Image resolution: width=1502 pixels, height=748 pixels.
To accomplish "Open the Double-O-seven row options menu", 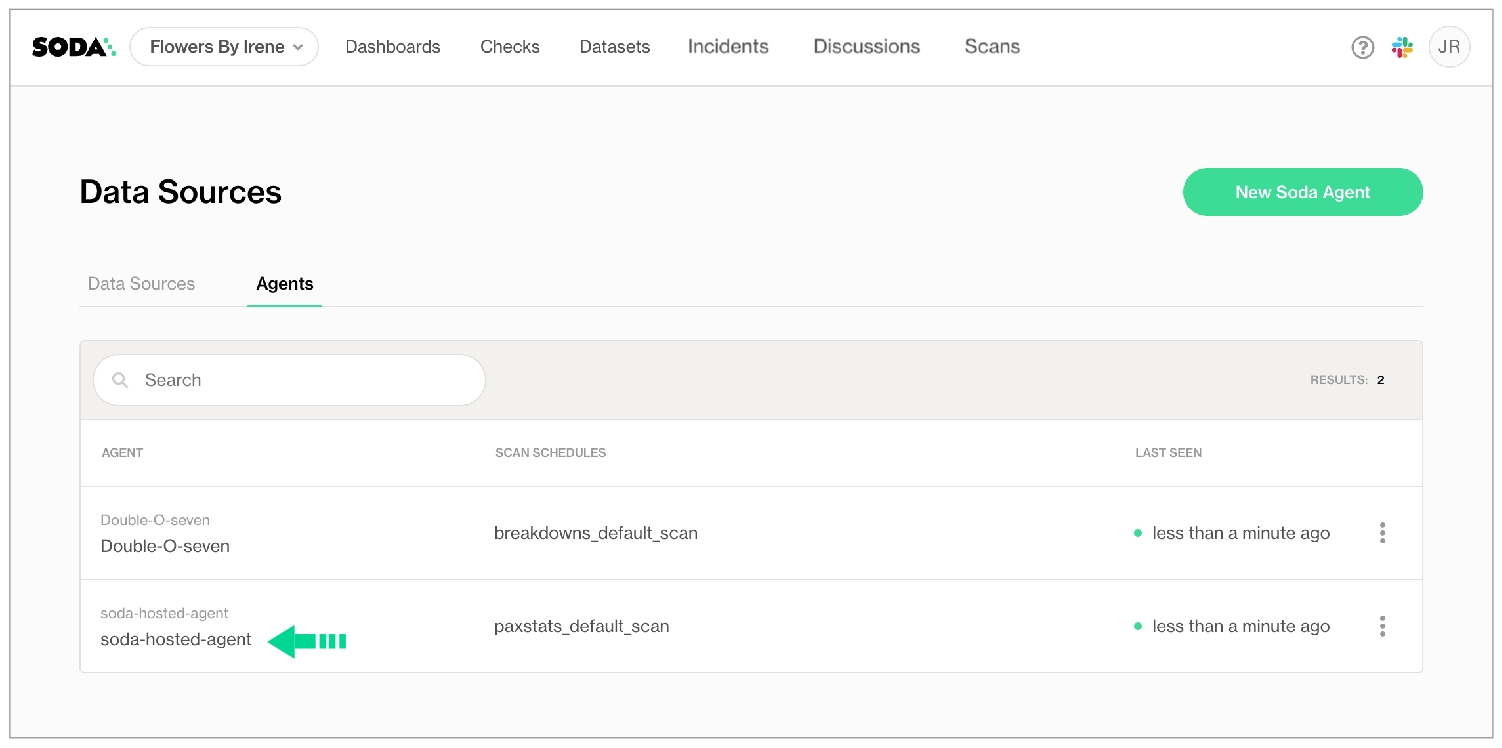I will pyautogui.click(x=1382, y=533).
